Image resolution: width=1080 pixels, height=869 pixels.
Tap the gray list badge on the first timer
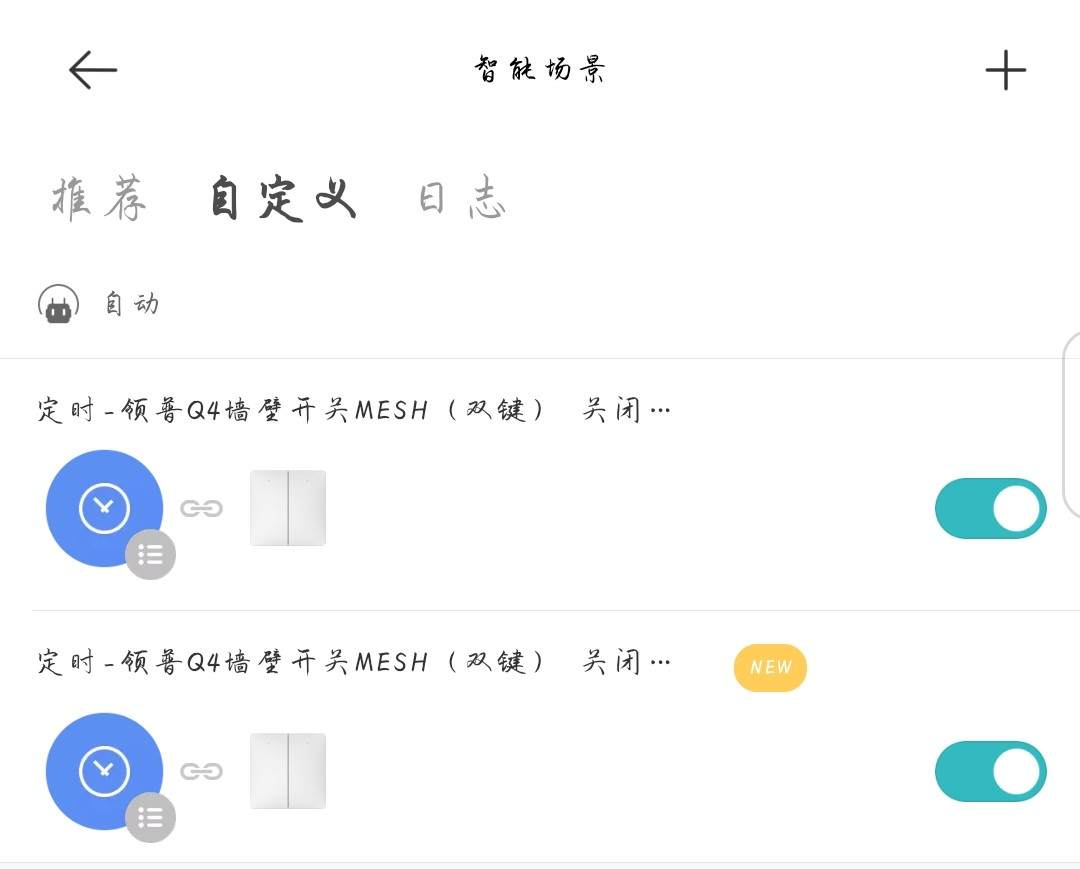pyautogui.click(x=150, y=554)
